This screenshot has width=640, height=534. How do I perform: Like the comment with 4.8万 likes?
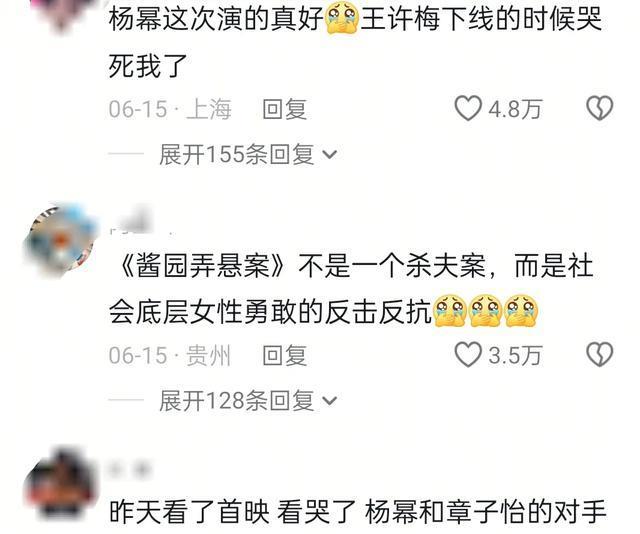(468, 109)
